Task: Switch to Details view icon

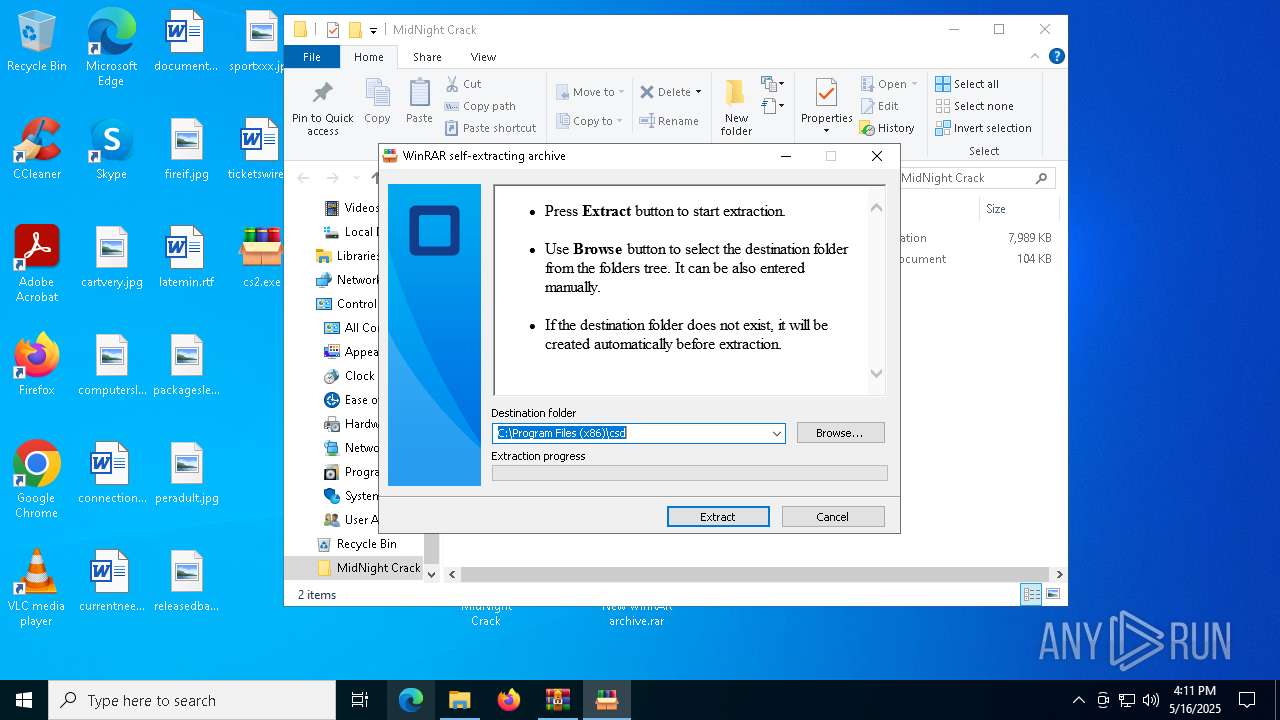Action: point(1031,594)
